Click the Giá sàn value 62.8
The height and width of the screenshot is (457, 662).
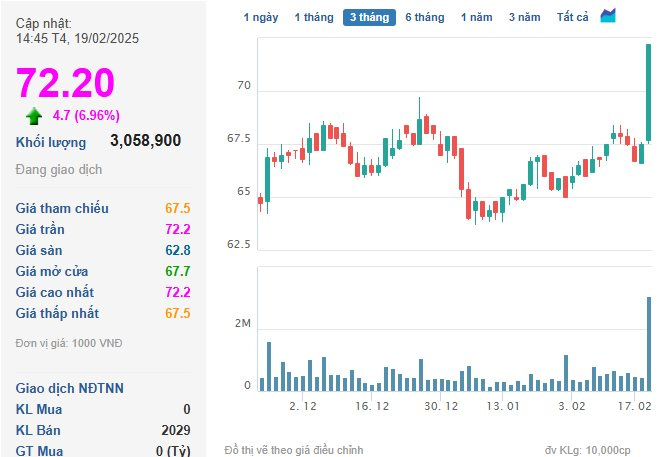(178, 250)
